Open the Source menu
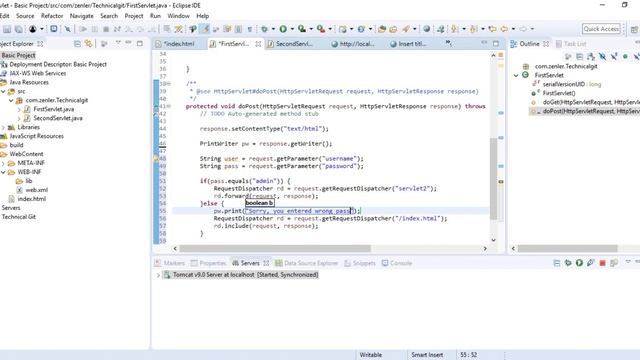 coord(25,16)
